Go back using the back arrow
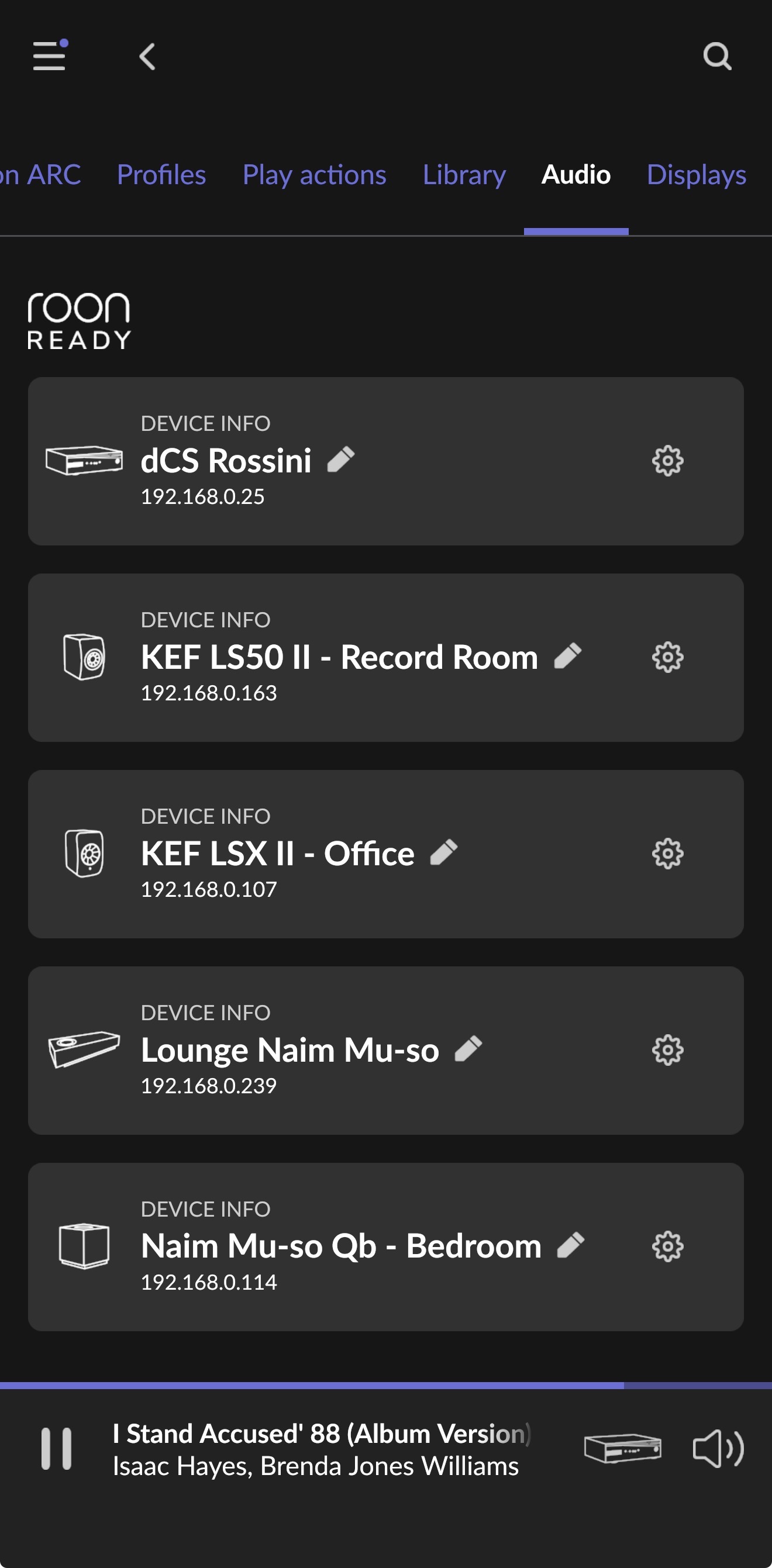 (x=147, y=57)
